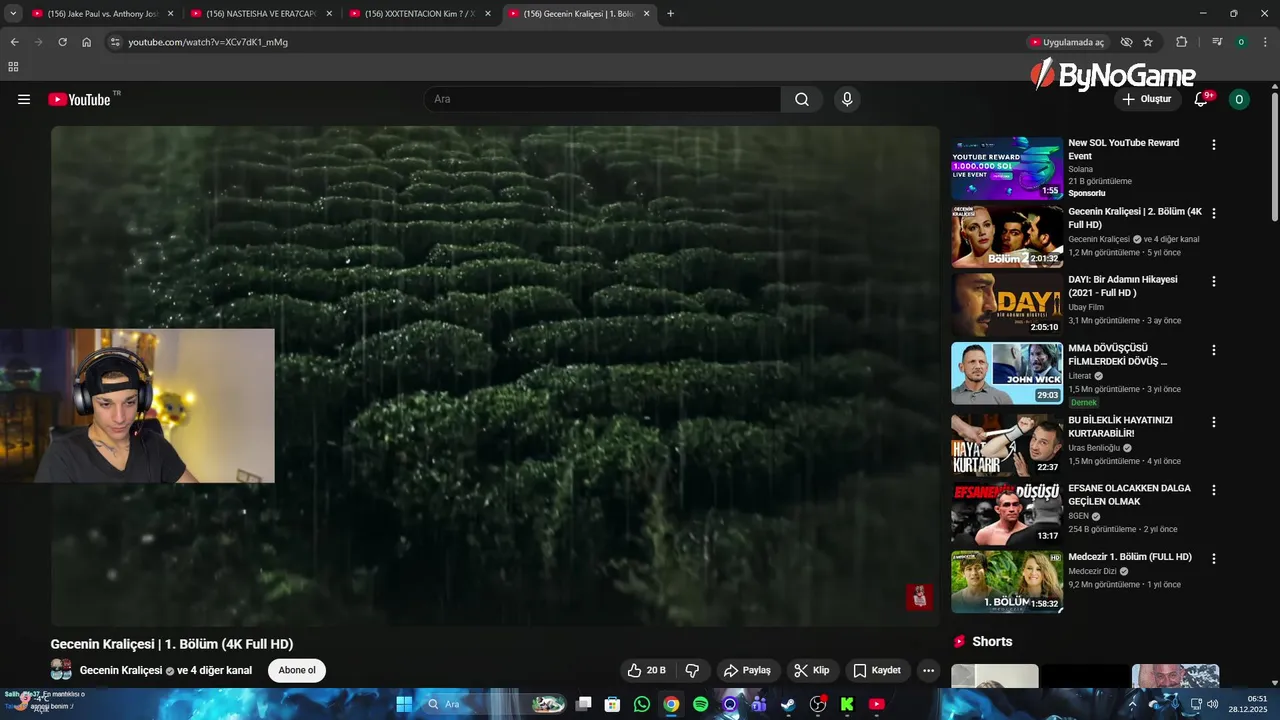Viewport: 1280px width, 720px height.
Task: Open options menu for DAYI video
Action: tap(1214, 282)
